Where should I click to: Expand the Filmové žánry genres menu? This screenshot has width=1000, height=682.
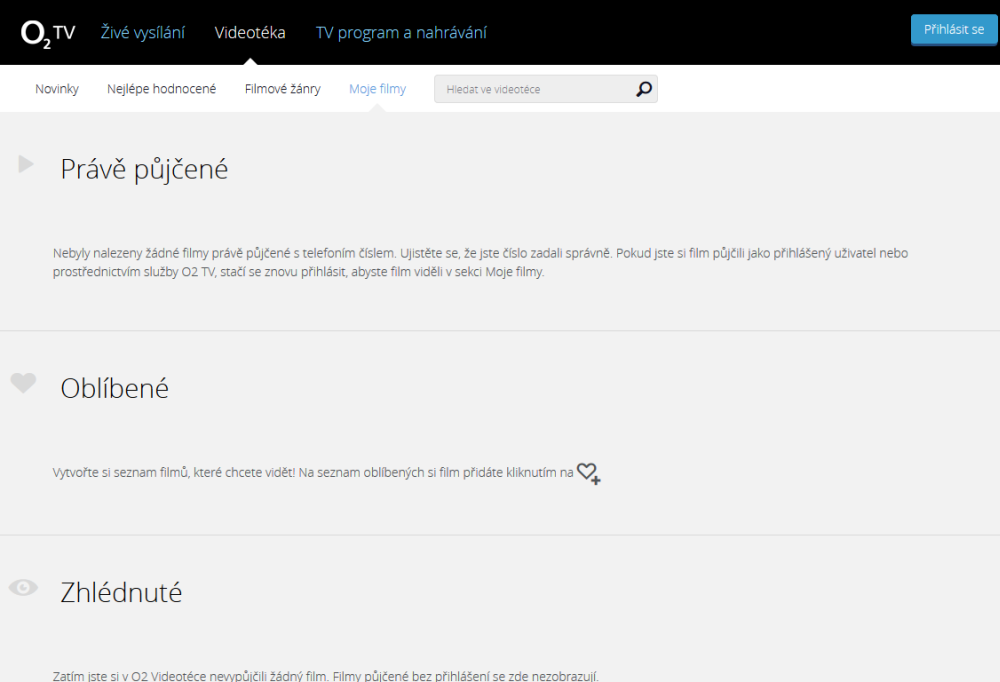(282, 89)
